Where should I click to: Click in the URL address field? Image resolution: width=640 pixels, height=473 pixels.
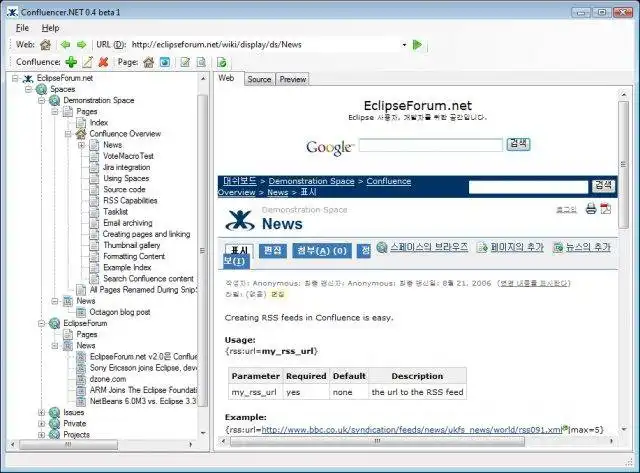pyautogui.click(x=265, y=45)
